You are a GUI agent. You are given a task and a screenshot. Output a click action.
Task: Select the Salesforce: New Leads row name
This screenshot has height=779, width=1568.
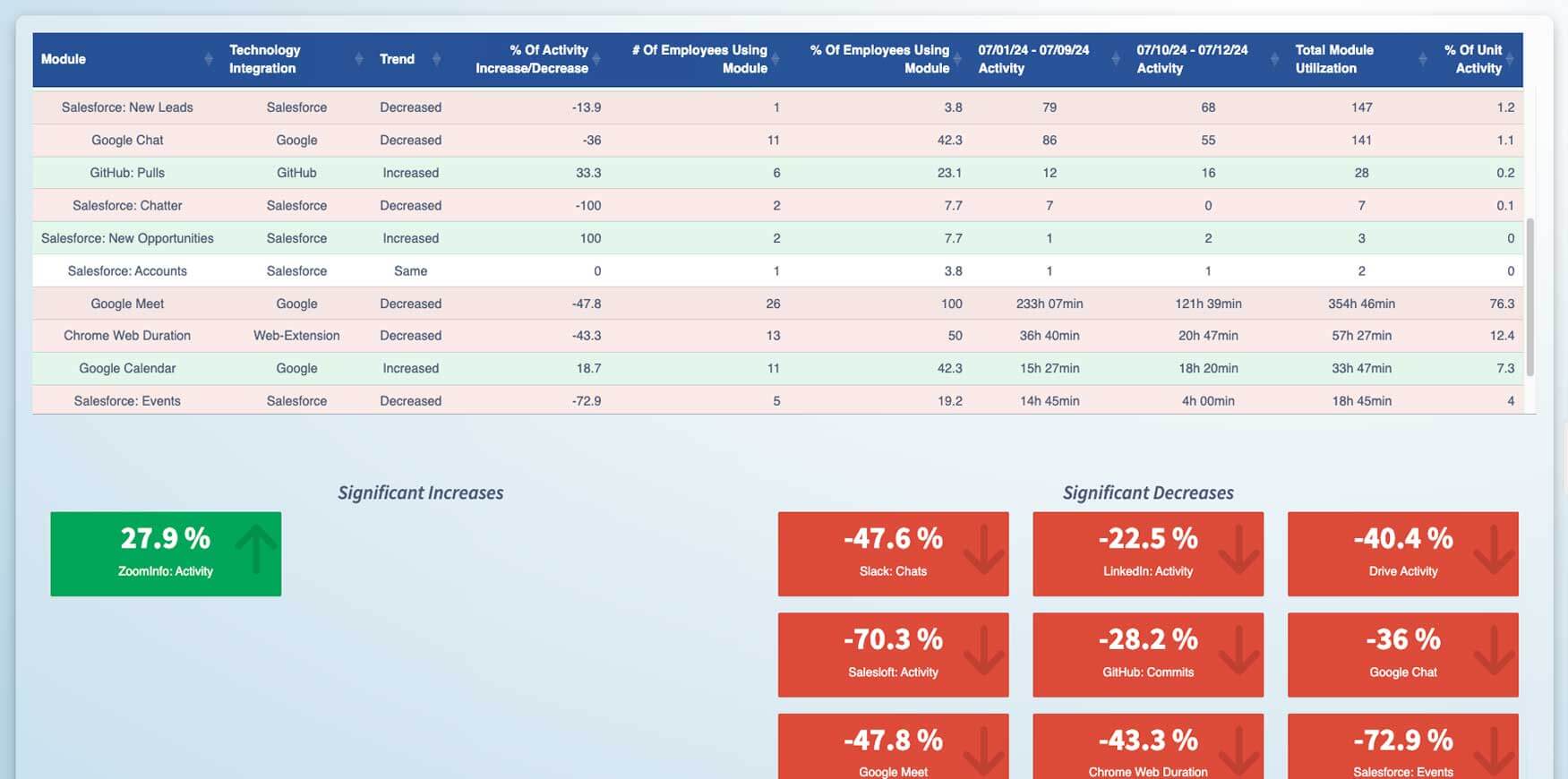127,107
